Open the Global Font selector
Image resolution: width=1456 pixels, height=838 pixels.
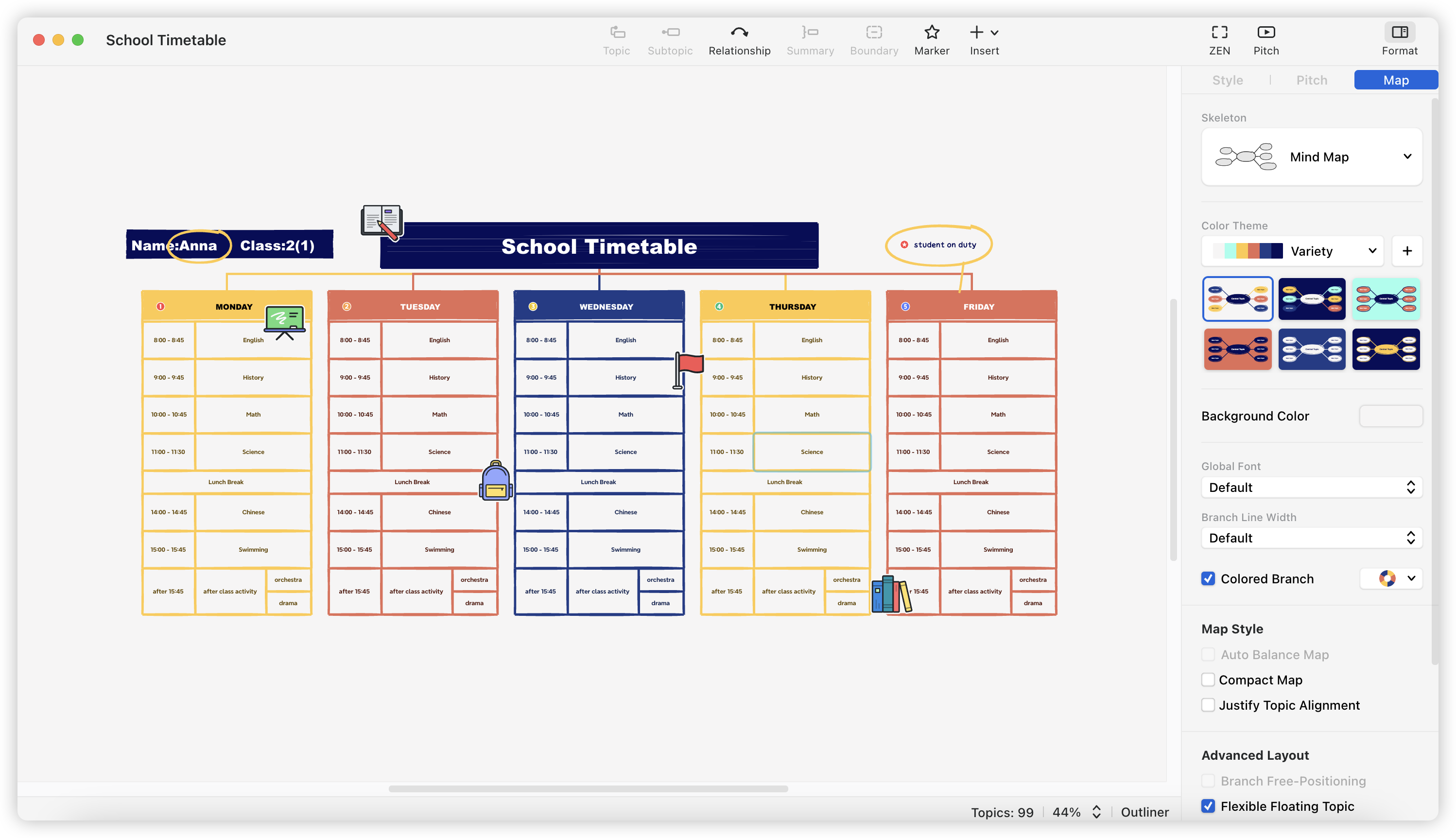(1311, 488)
